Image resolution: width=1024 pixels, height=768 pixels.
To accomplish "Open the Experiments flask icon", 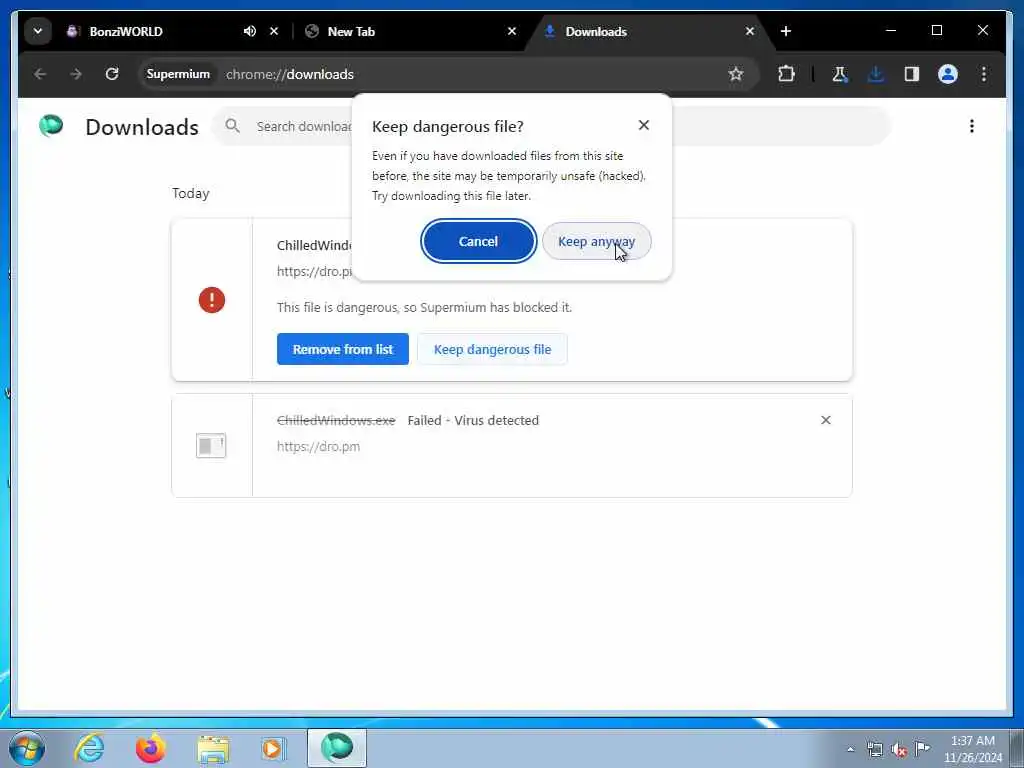I will [840, 74].
